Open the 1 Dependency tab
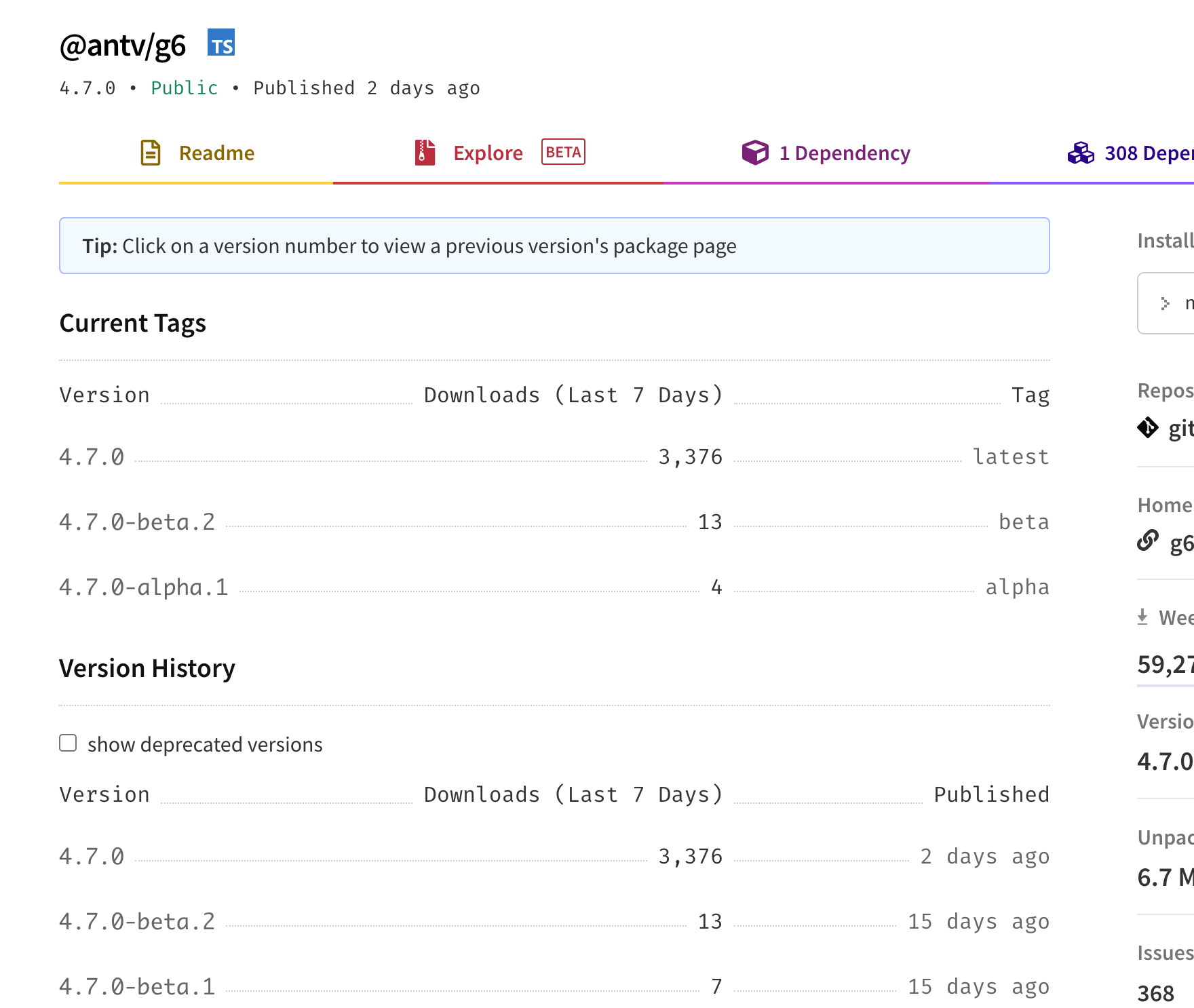Image resolution: width=1194 pixels, height=1008 pixels. 844,153
